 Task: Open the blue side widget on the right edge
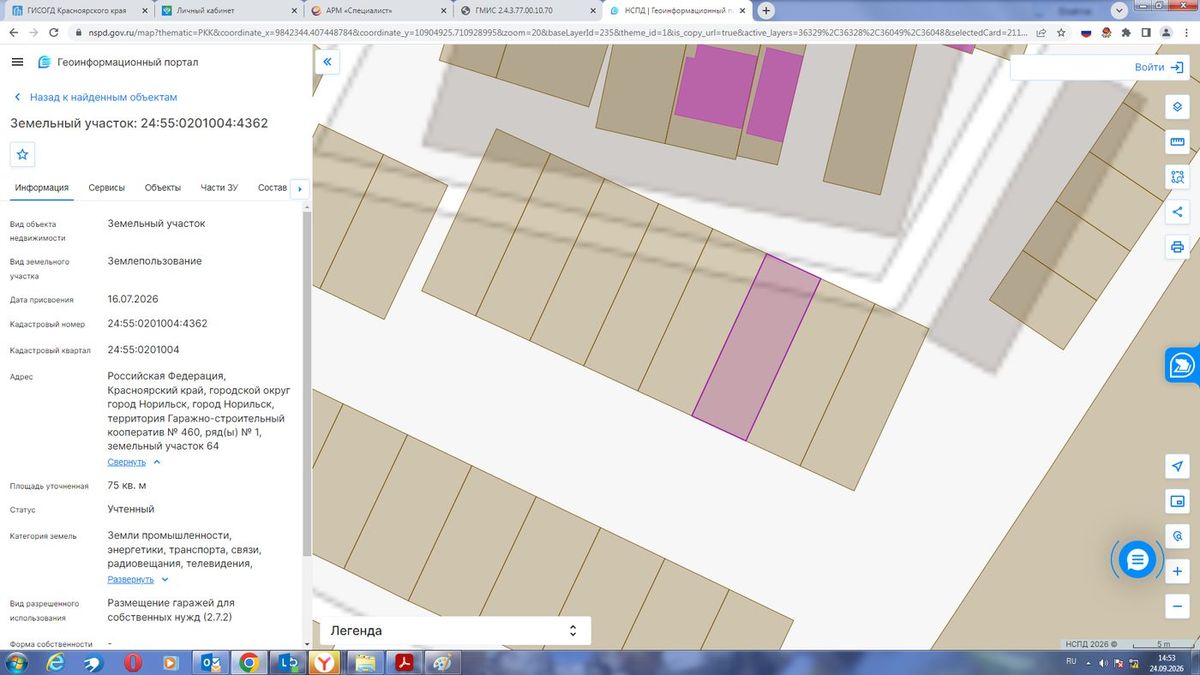pos(1182,365)
